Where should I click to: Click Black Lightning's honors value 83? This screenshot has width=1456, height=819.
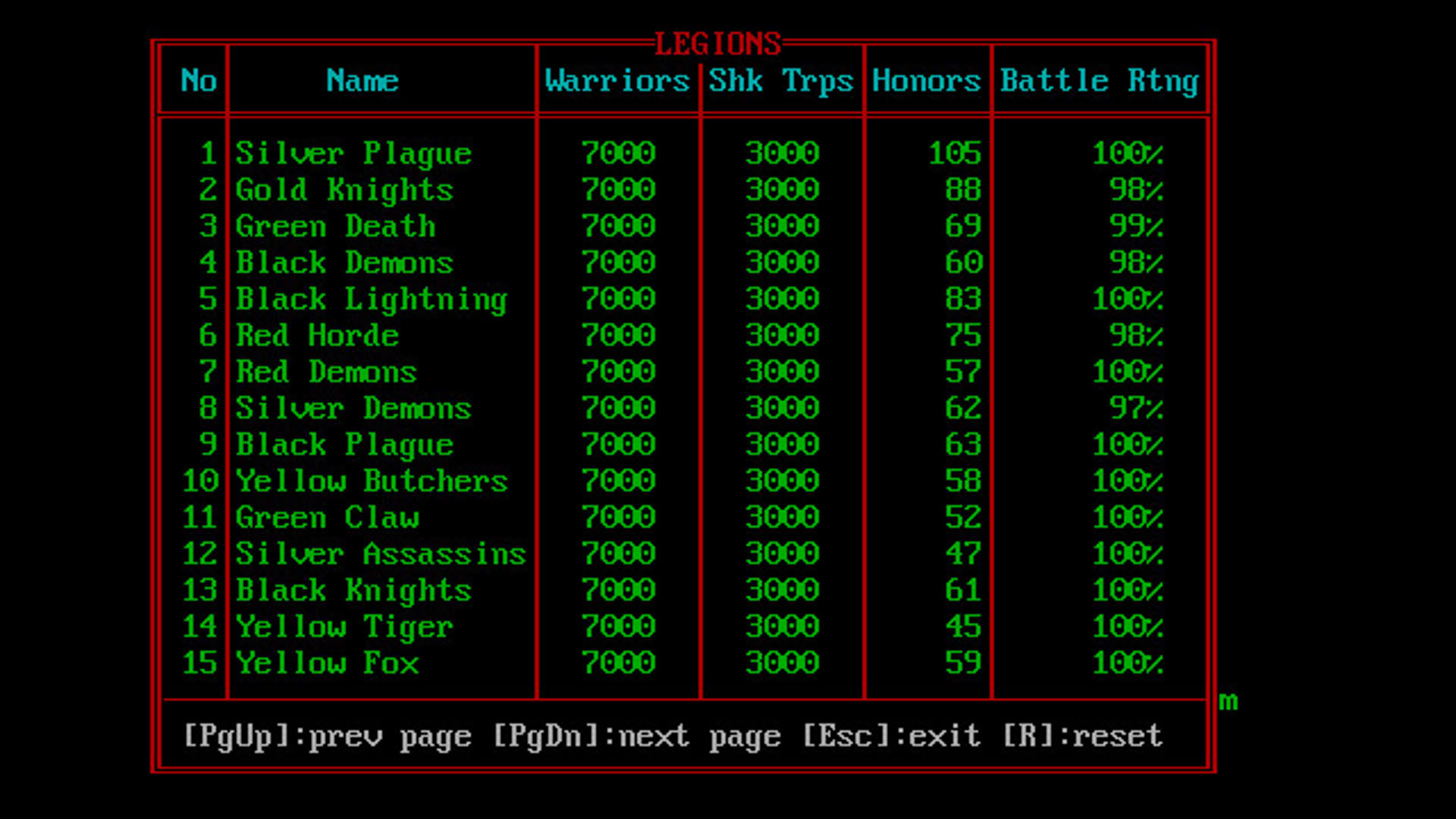point(963,300)
